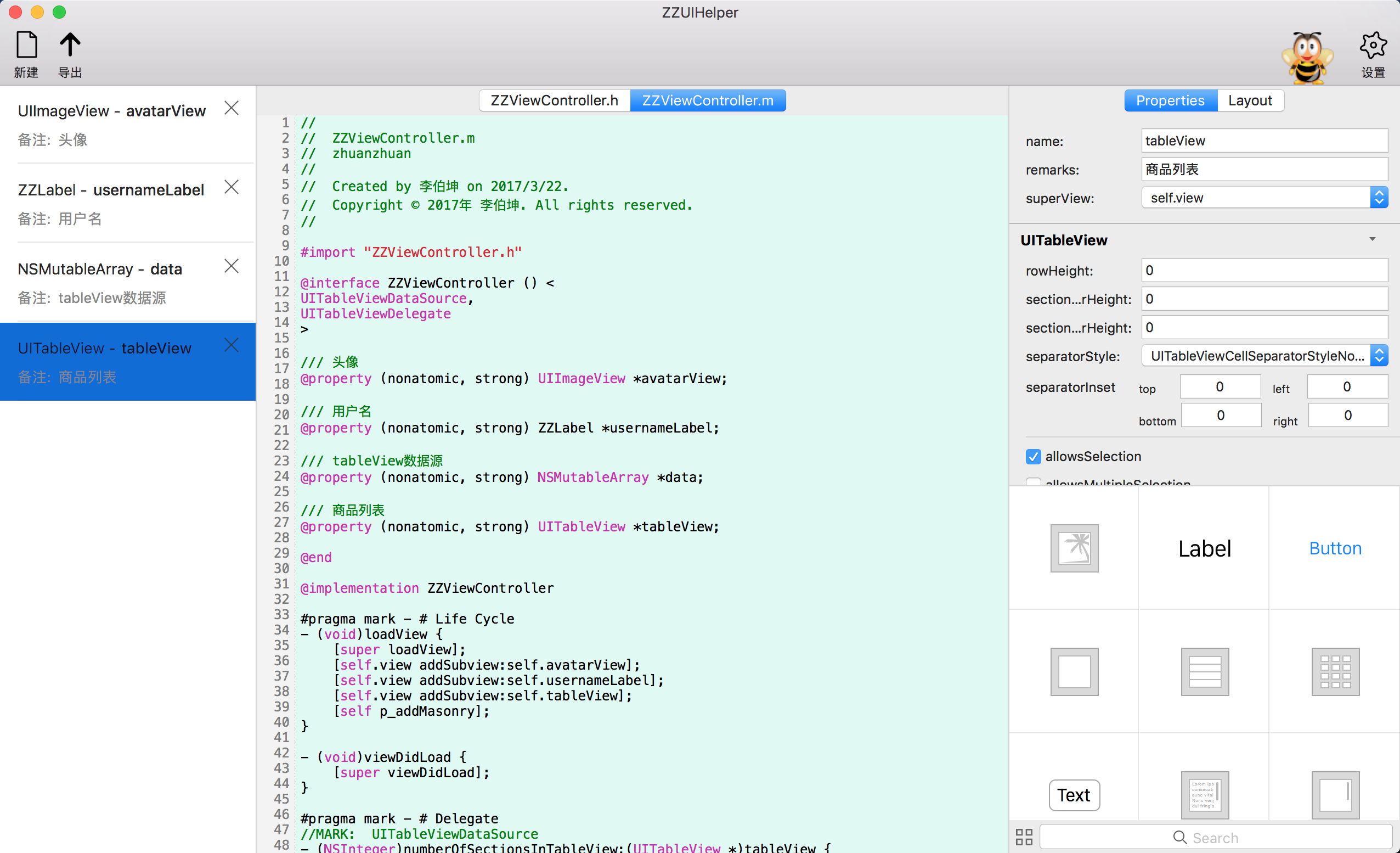1400x853 pixels.
Task: Toggle grid layout icon beside Search field
Action: click(1024, 837)
